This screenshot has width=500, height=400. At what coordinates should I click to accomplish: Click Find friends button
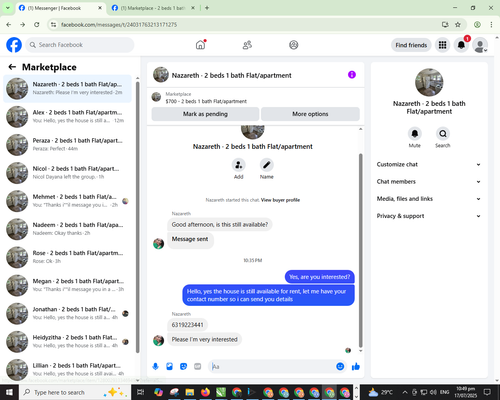click(x=411, y=45)
